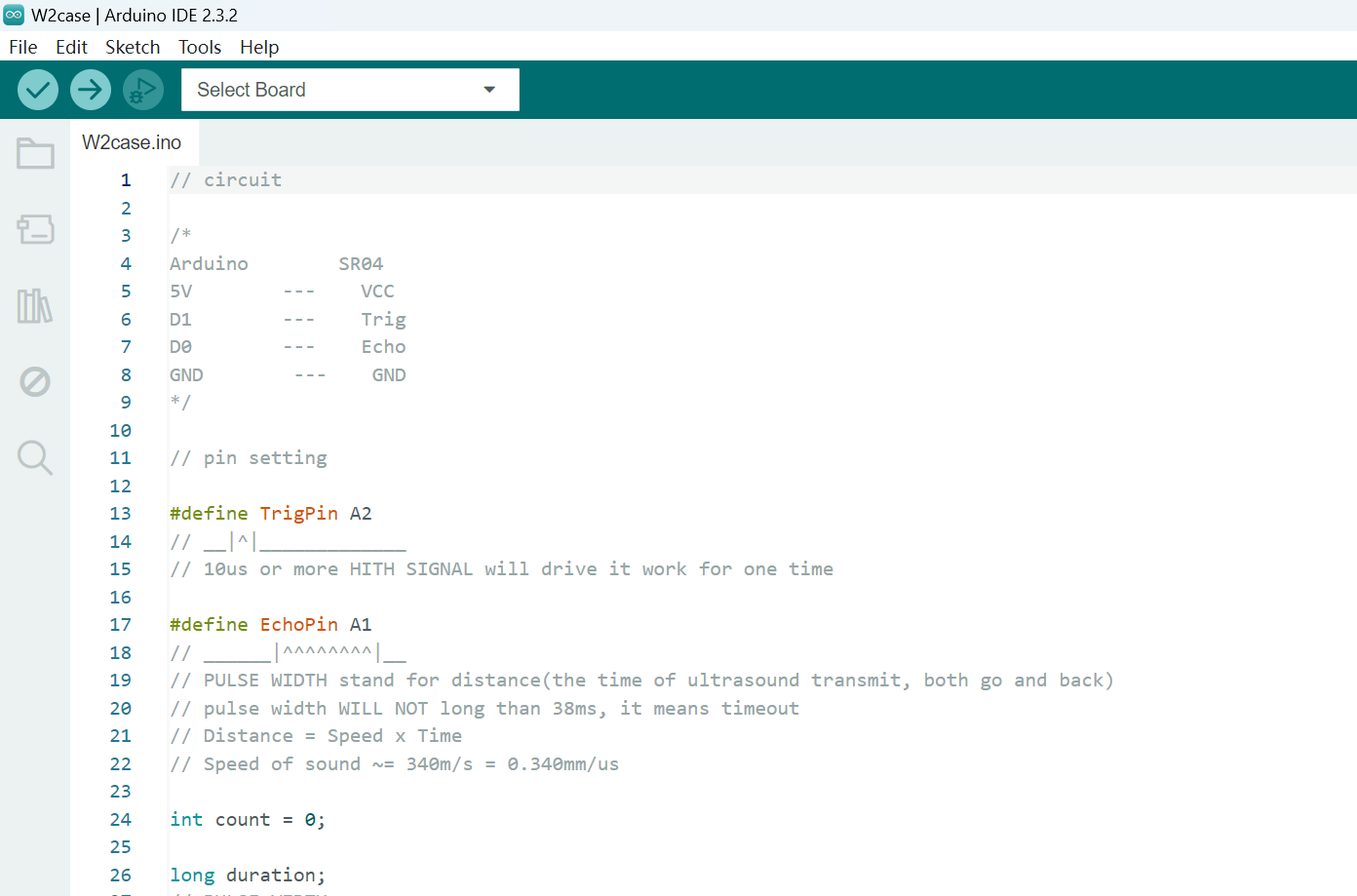Open the Sketchbook folder panel
This screenshot has width=1357, height=896.
pos(35,153)
